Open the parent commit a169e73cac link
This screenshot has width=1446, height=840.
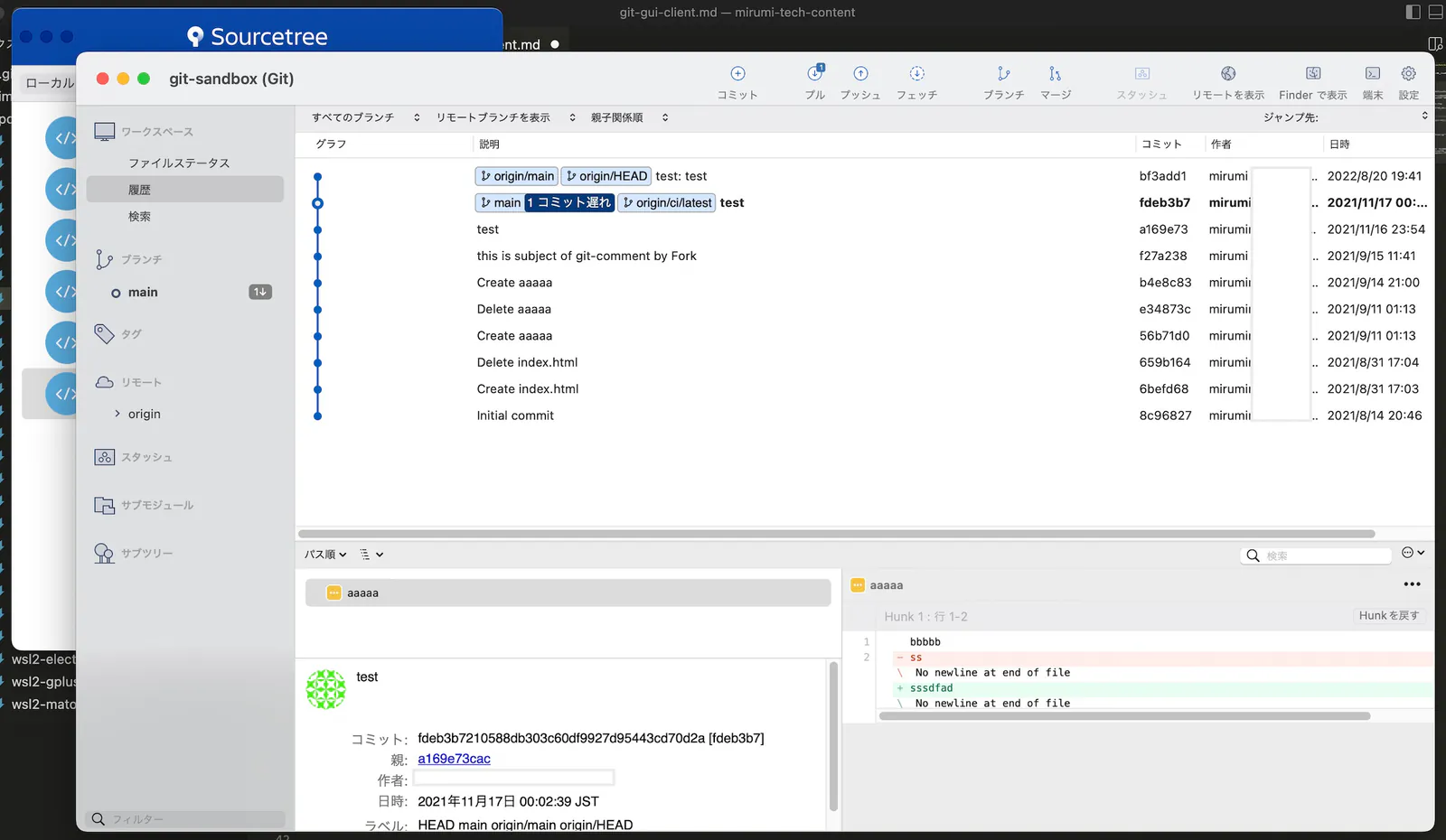(454, 759)
